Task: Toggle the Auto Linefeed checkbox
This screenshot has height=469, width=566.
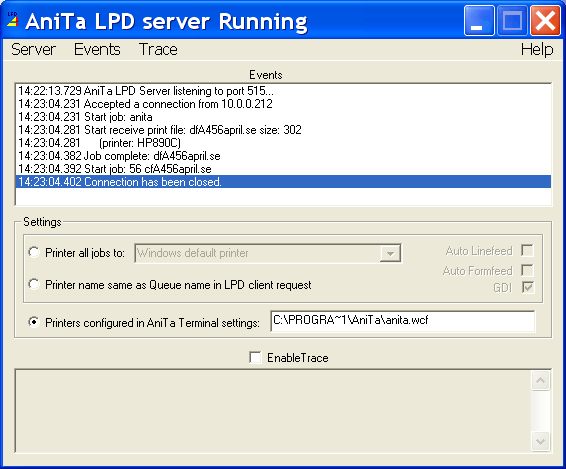Action: (527, 250)
